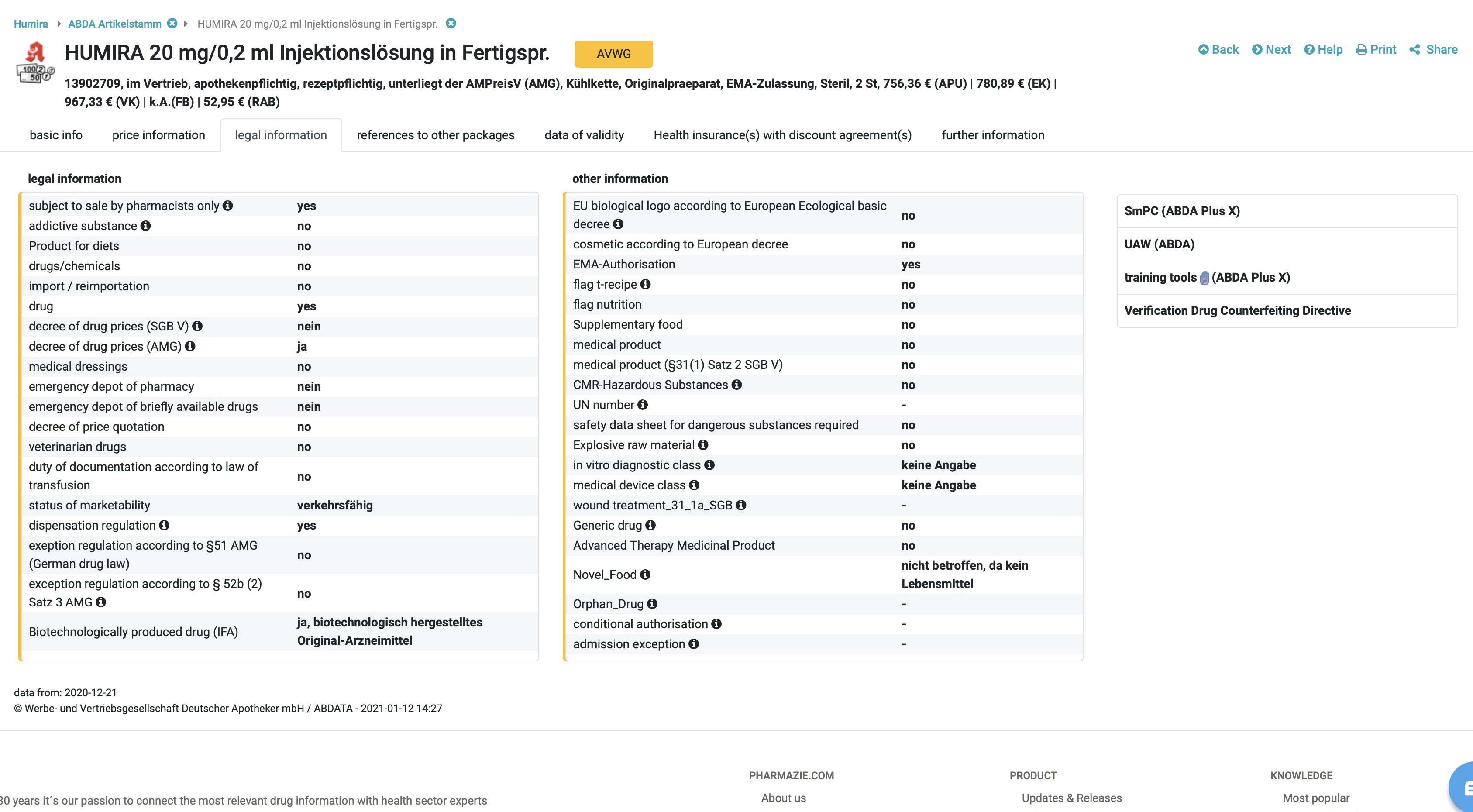Open info icon for decree of drug prices (AMG)

pos(190,346)
